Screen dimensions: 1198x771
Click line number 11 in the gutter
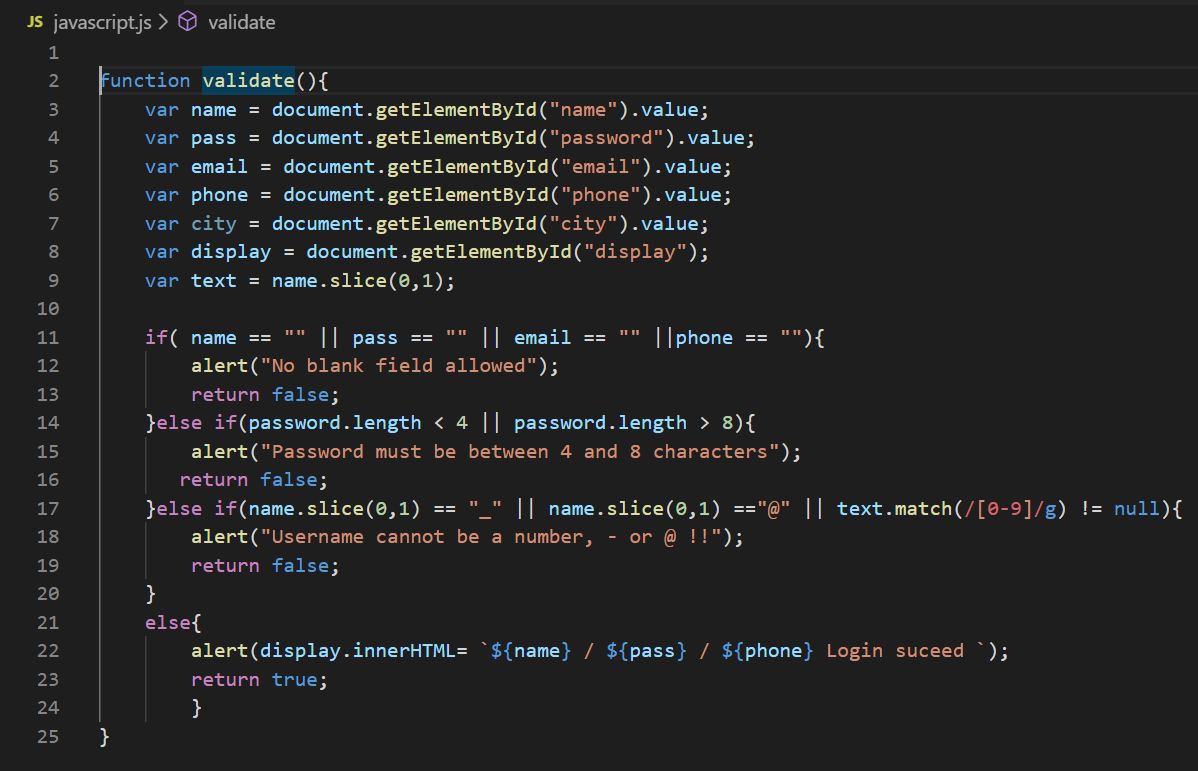pos(47,337)
